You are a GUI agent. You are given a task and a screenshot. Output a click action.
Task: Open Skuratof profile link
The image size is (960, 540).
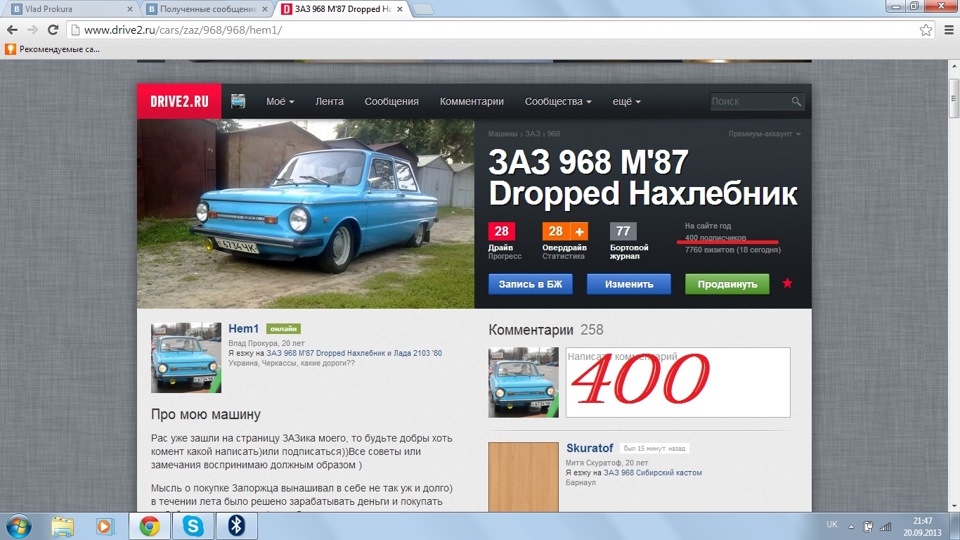pos(590,448)
